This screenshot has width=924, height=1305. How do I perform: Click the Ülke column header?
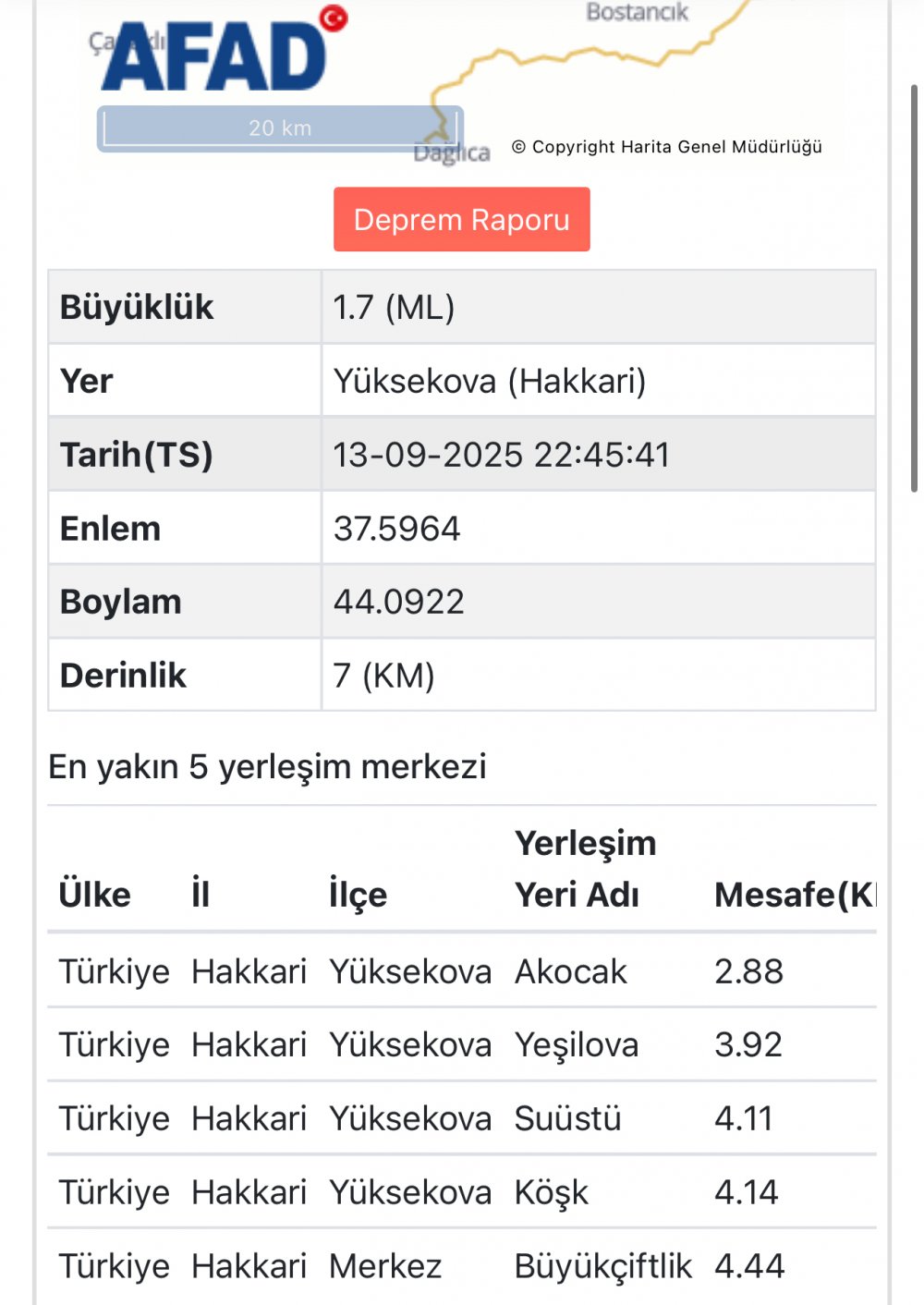pyautogui.click(x=94, y=895)
